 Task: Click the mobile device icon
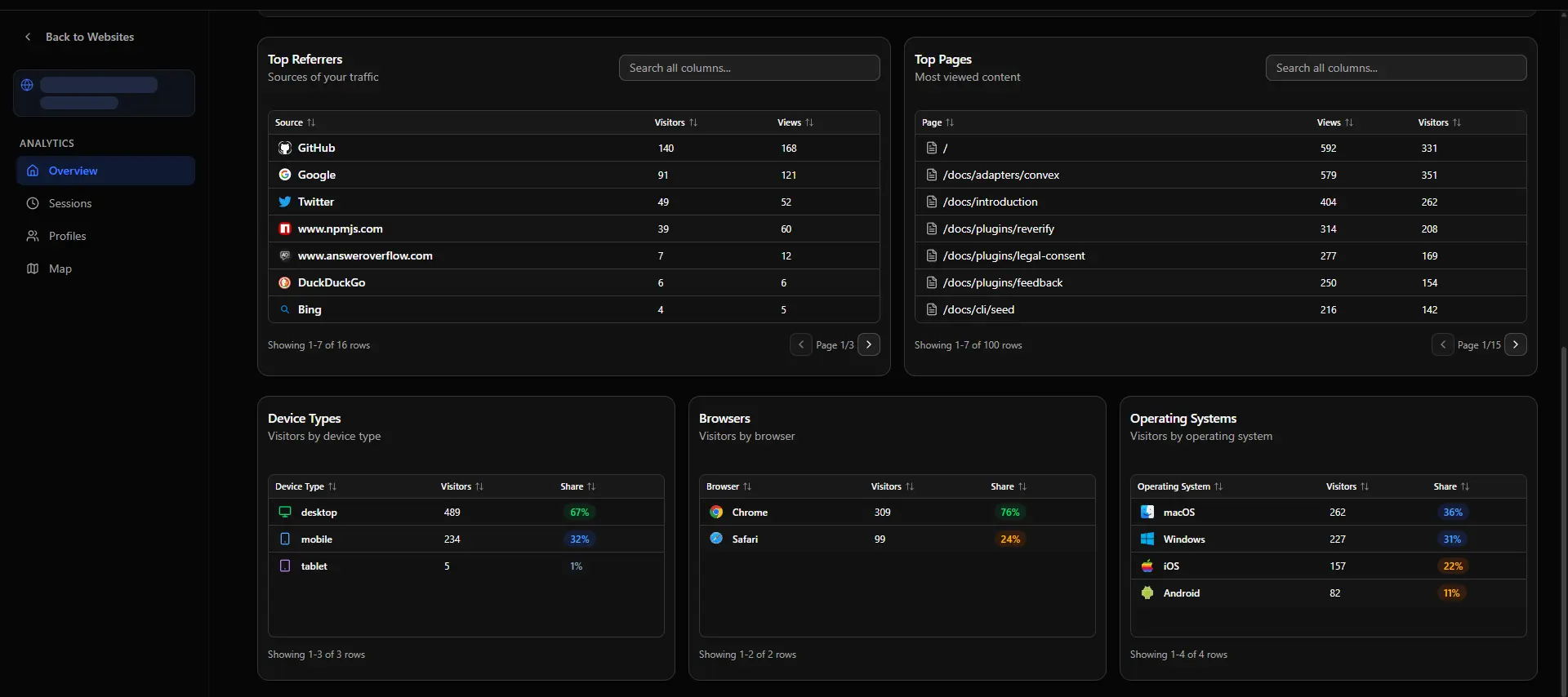[x=285, y=539]
